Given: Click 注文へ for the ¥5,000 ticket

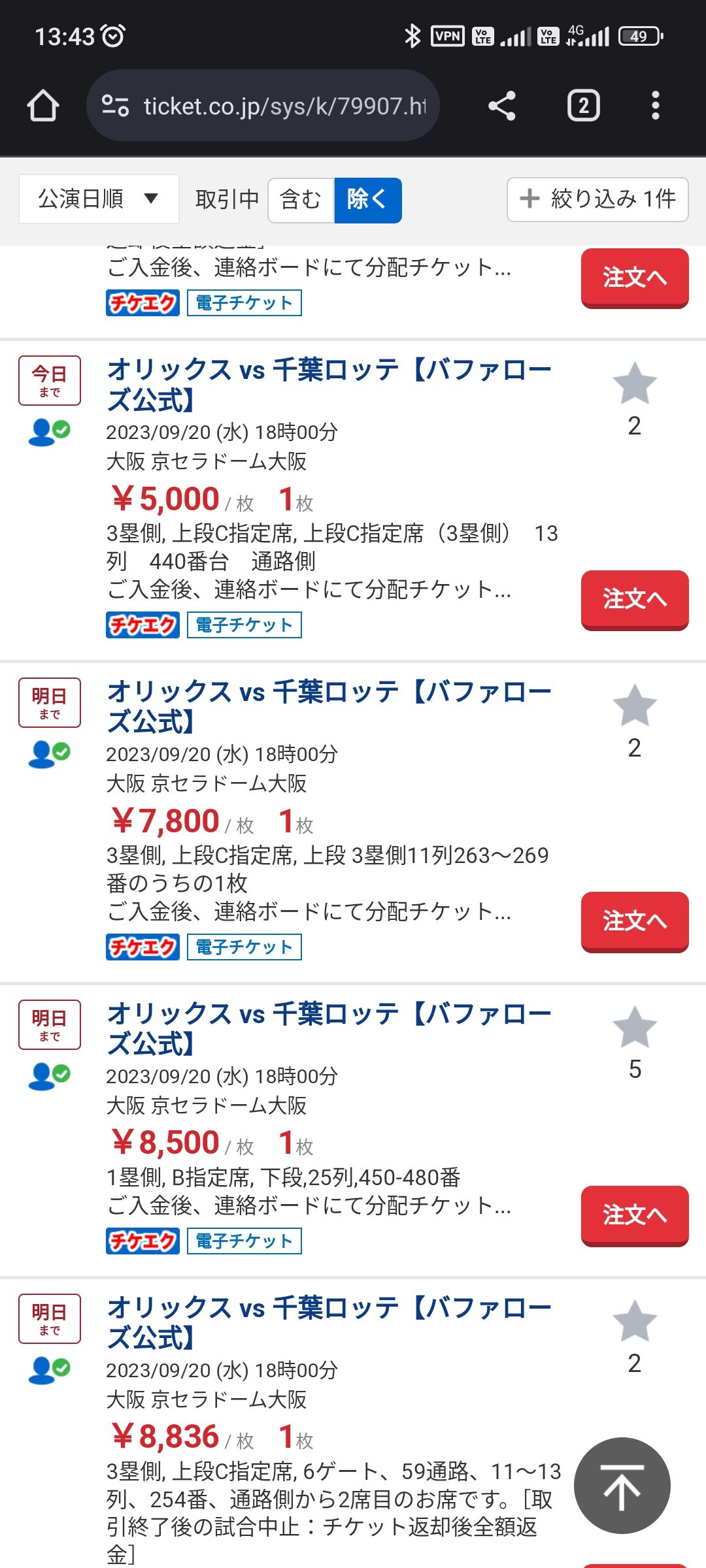Looking at the screenshot, I should pyautogui.click(x=635, y=600).
